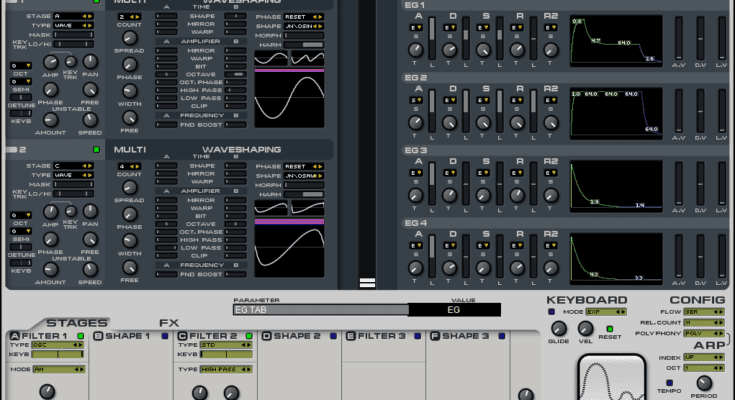The height and width of the screenshot is (400, 735).
Task: Click the Parameter display field showing EG TAB
Action: [320, 310]
